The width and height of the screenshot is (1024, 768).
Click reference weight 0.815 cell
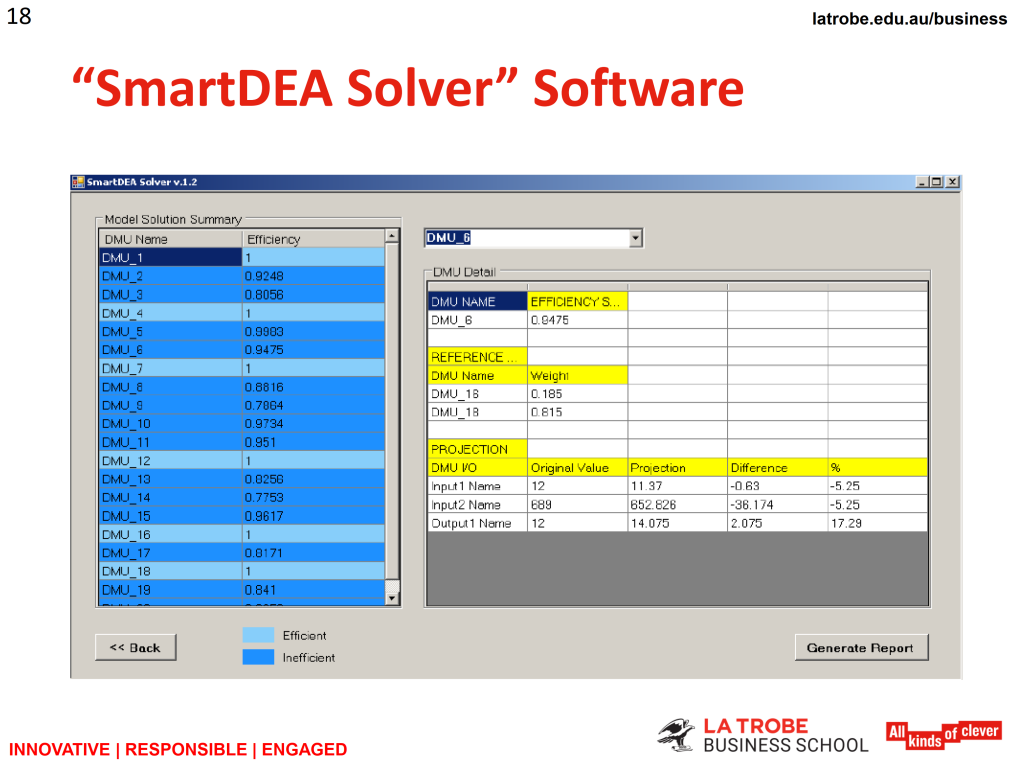[577, 412]
